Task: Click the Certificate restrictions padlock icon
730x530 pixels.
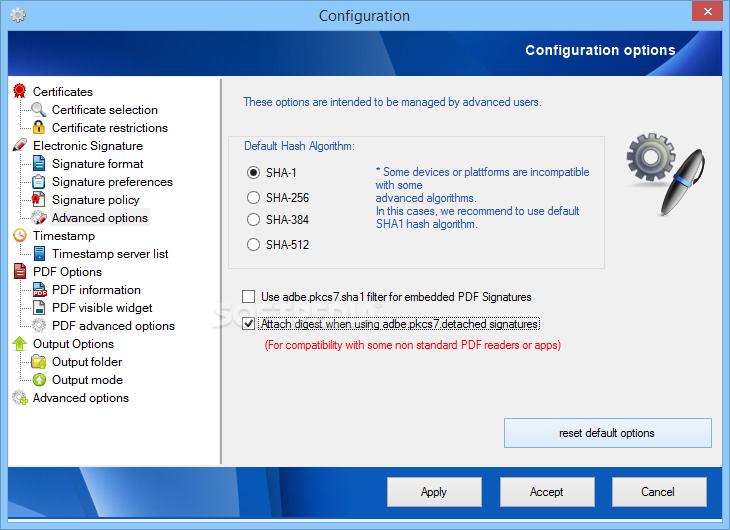Action: pyautogui.click(x=39, y=128)
